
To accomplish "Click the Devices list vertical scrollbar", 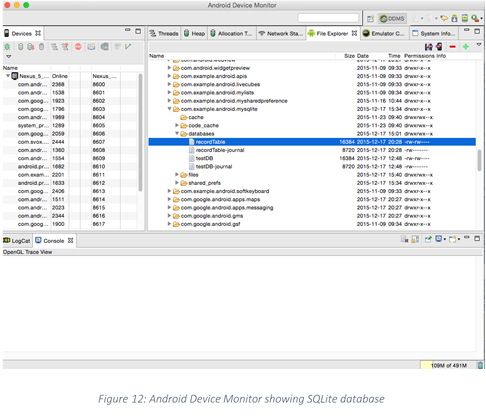I will pos(140,133).
